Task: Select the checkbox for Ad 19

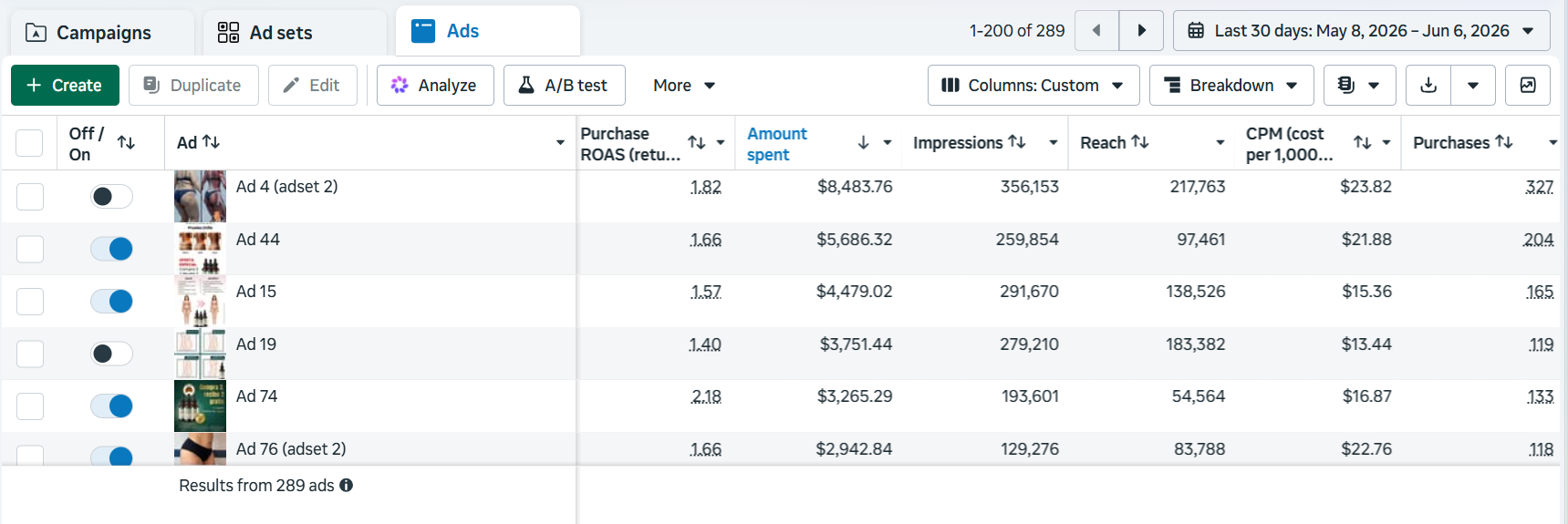Action: pyautogui.click(x=29, y=354)
